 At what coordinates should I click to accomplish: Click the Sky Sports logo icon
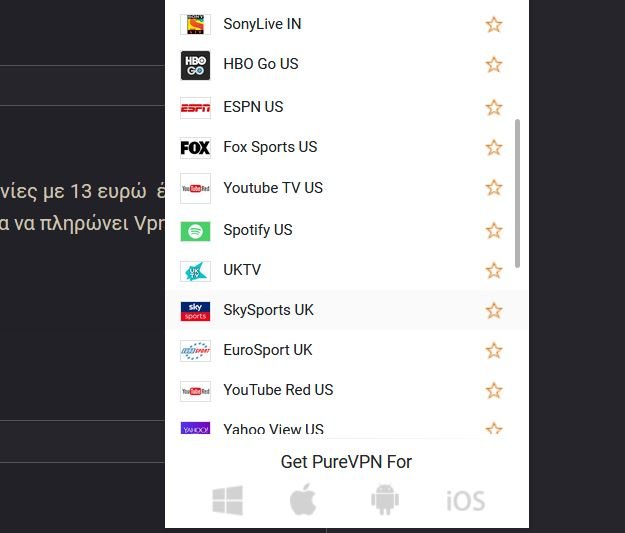tap(195, 311)
